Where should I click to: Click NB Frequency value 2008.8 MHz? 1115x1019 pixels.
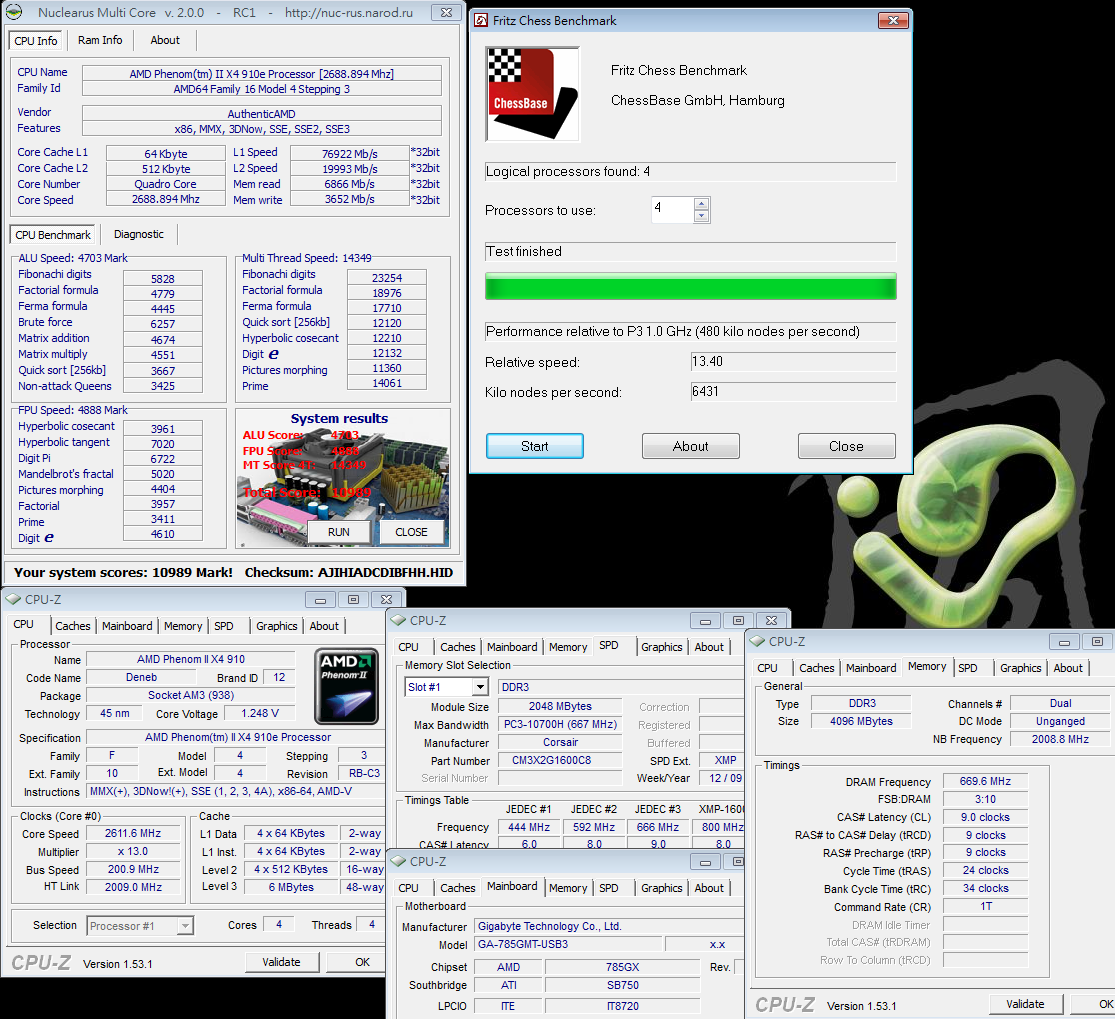pos(1060,739)
